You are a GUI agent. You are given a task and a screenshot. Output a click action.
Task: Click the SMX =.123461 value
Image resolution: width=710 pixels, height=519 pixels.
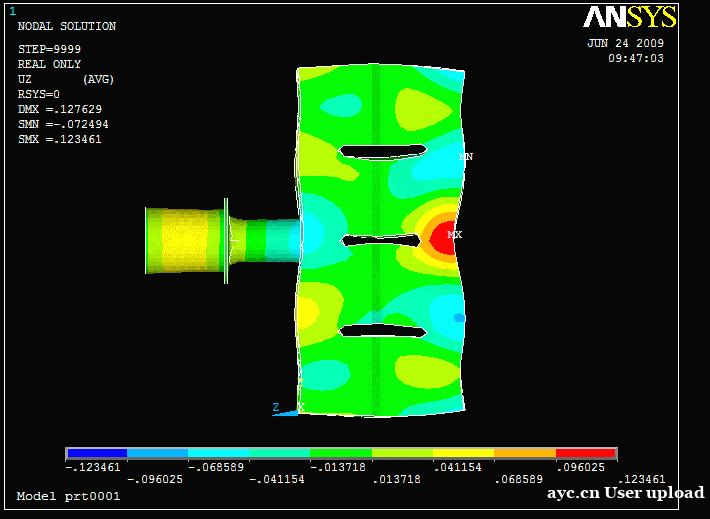coord(60,139)
